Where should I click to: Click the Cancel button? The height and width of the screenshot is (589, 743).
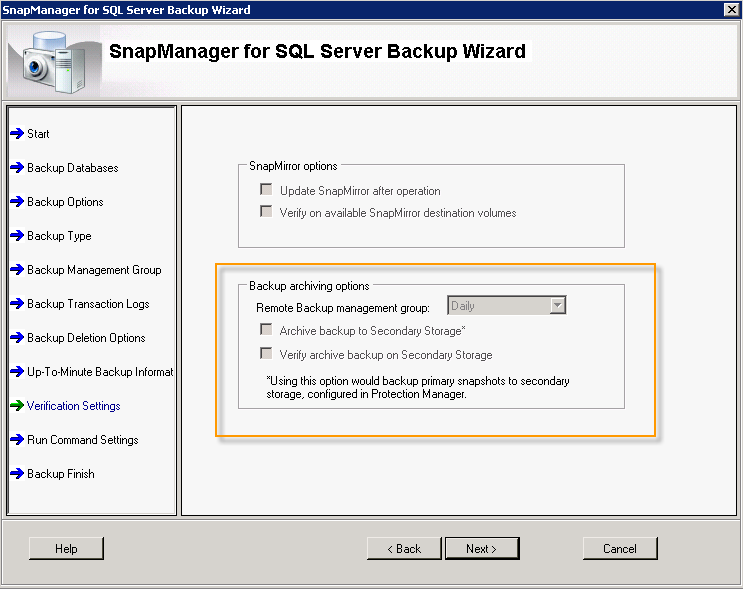[620, 548]
